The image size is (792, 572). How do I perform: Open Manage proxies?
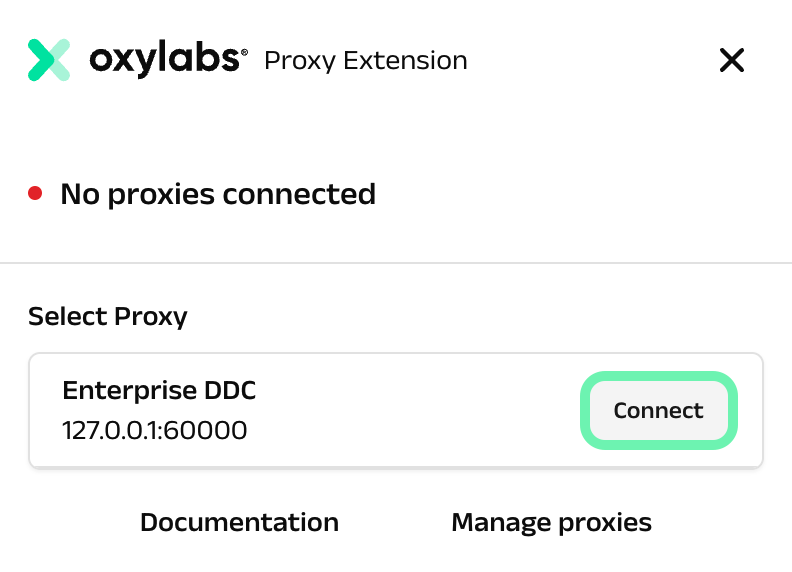click(x=551, y=522)
